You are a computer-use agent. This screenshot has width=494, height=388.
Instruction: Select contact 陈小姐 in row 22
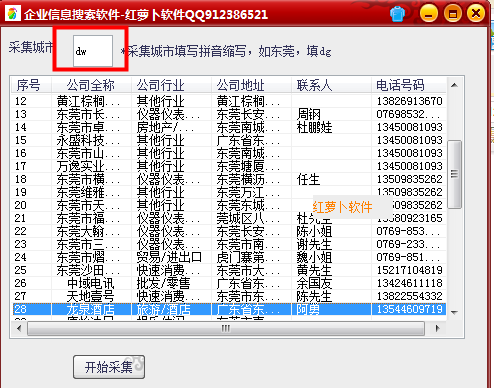(x=314, y=231)
